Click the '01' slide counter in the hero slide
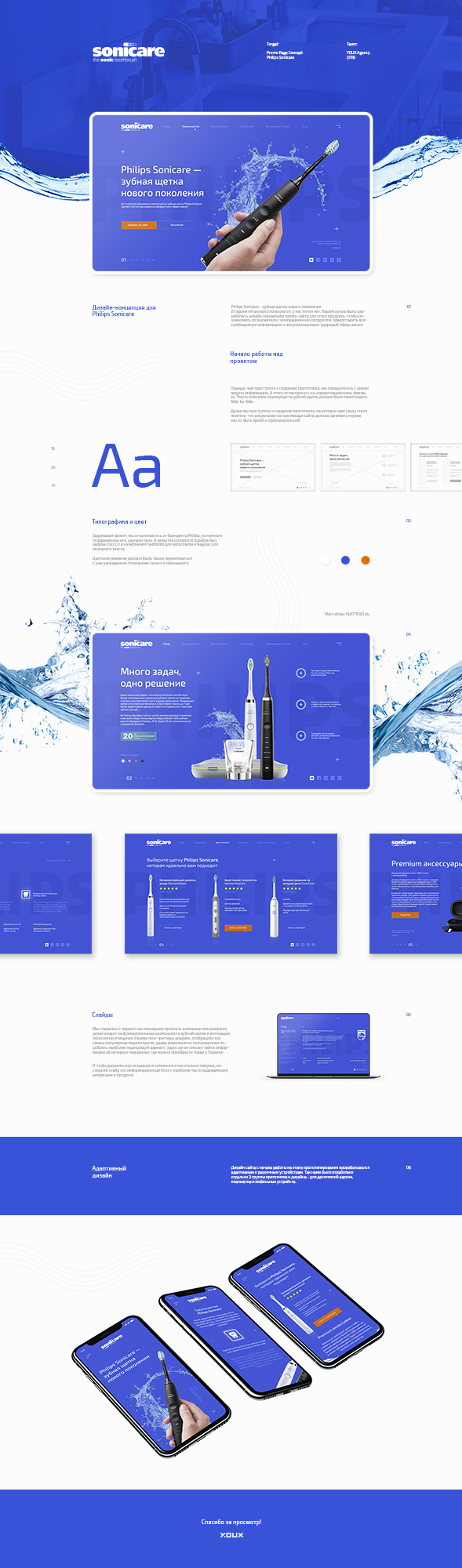Image resolution: width=462 pixels, height=1568 pixels. [x=123, y=260]
